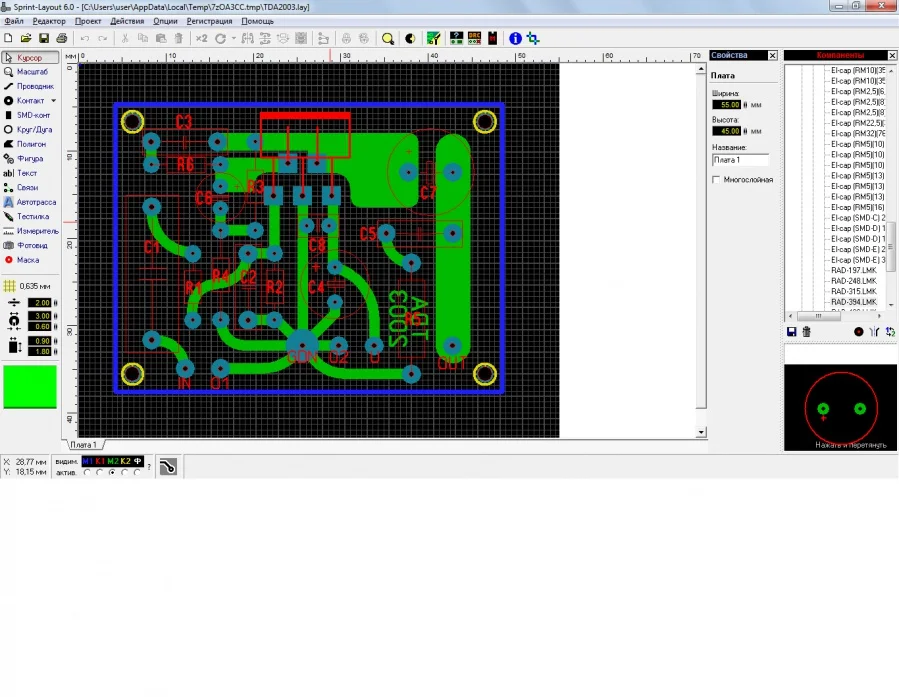899x697 pixels.
Task: Open the Опции menu
Action: (x=166, y=21)
